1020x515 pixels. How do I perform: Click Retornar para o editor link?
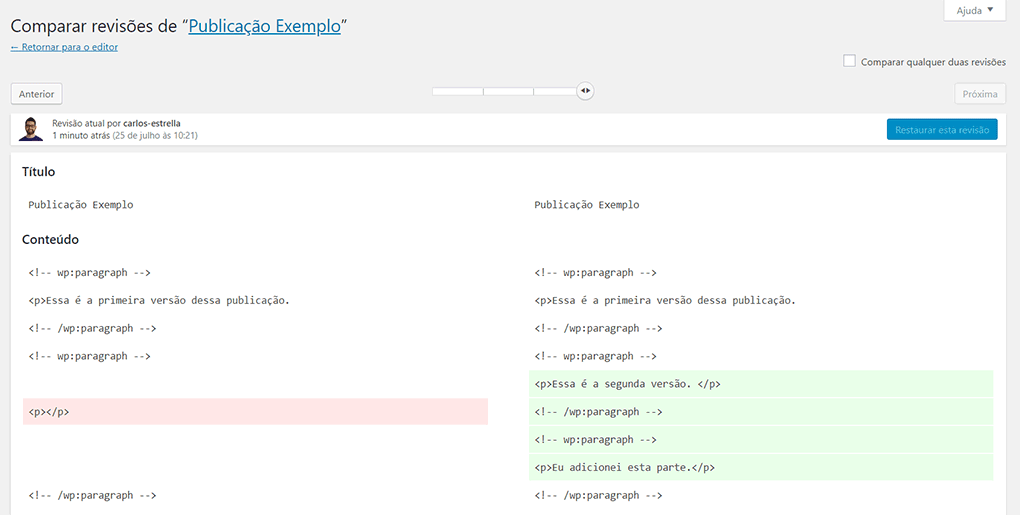(64, 47)
